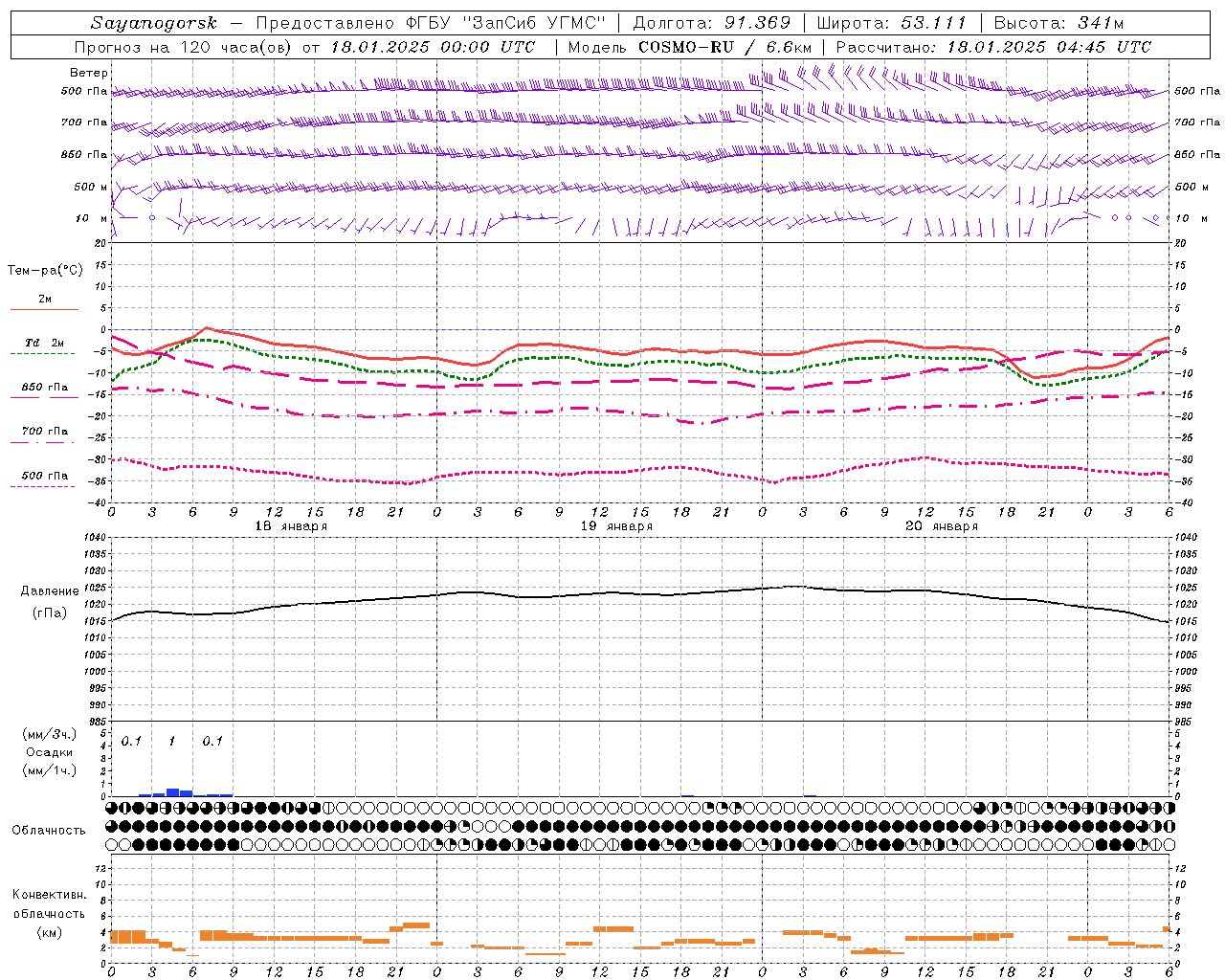Click the "18 января" date label
This screenshot has width=1225, height=980.
(291, 526)
